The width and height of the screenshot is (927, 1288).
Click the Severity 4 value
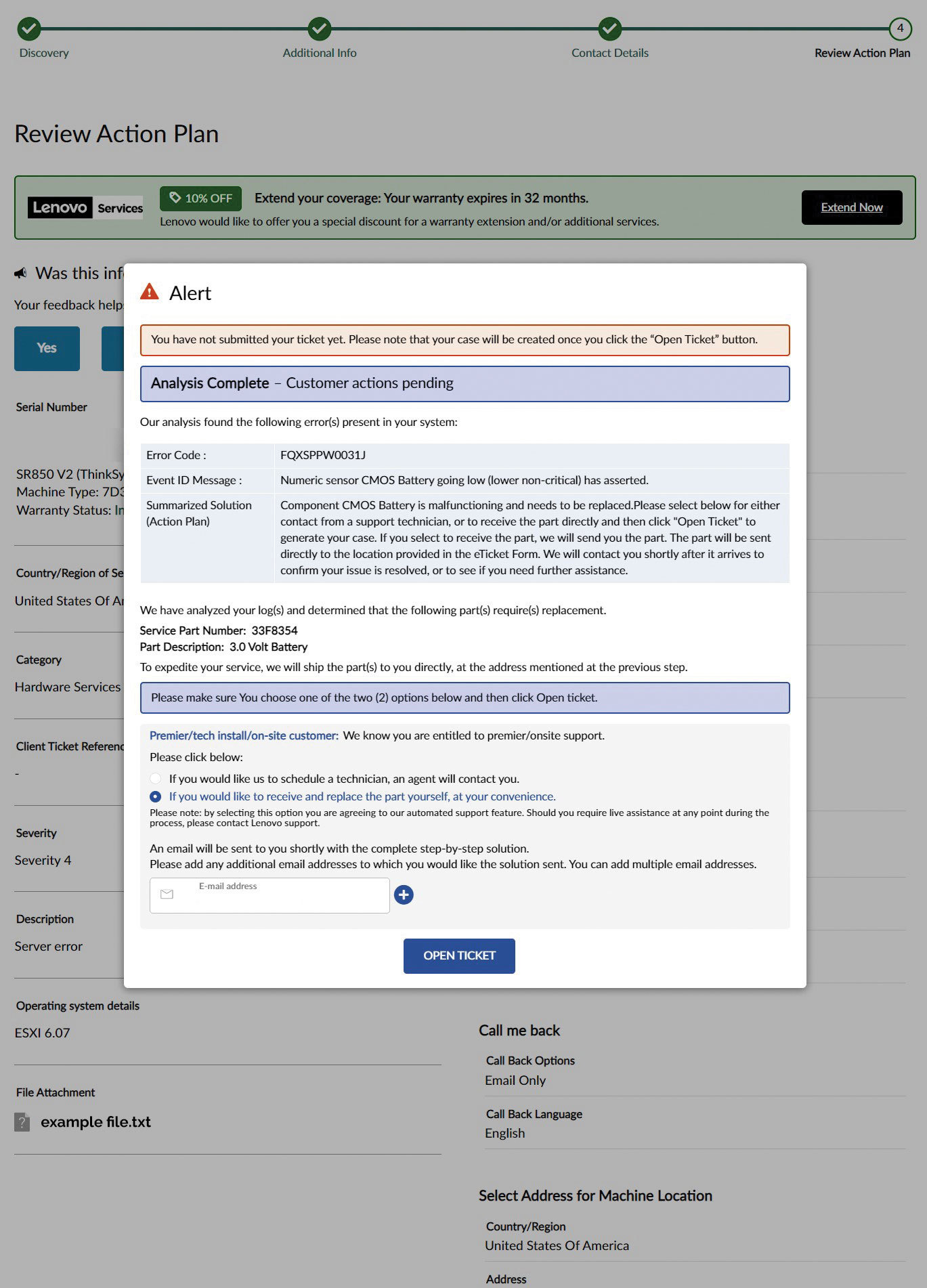click(43, 860)
